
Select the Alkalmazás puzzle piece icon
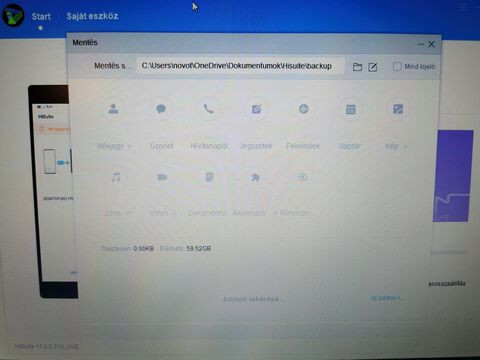tap(255, 177)
